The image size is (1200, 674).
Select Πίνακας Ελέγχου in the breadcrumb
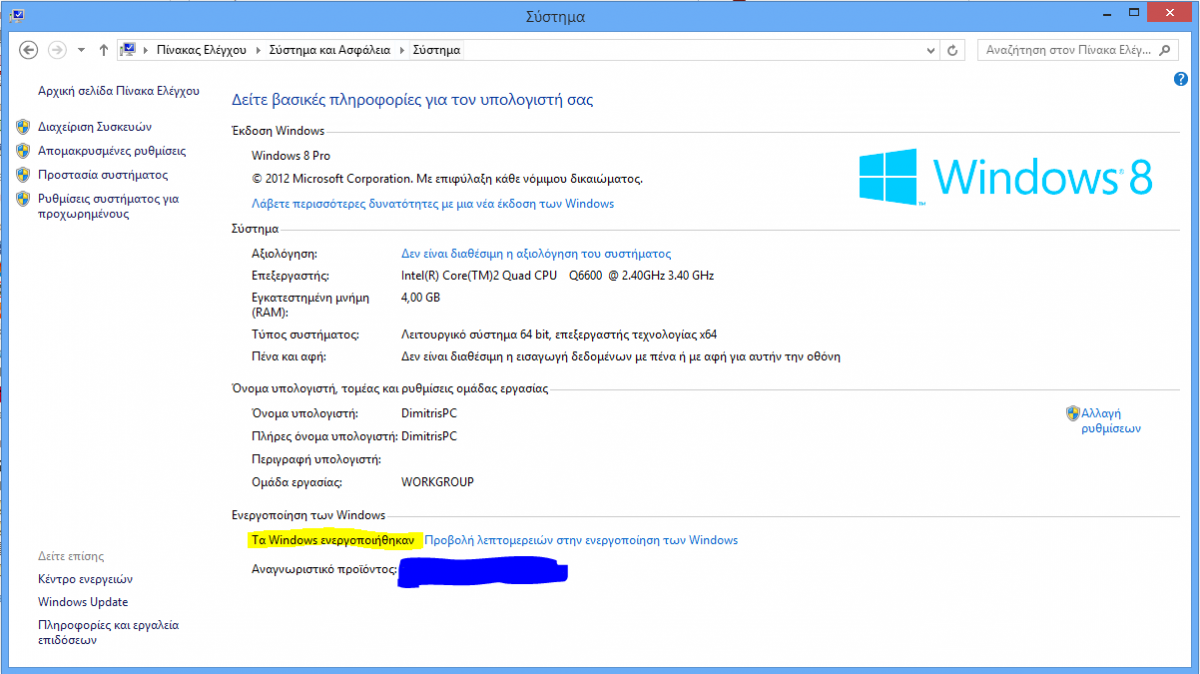tap(201, 50)
